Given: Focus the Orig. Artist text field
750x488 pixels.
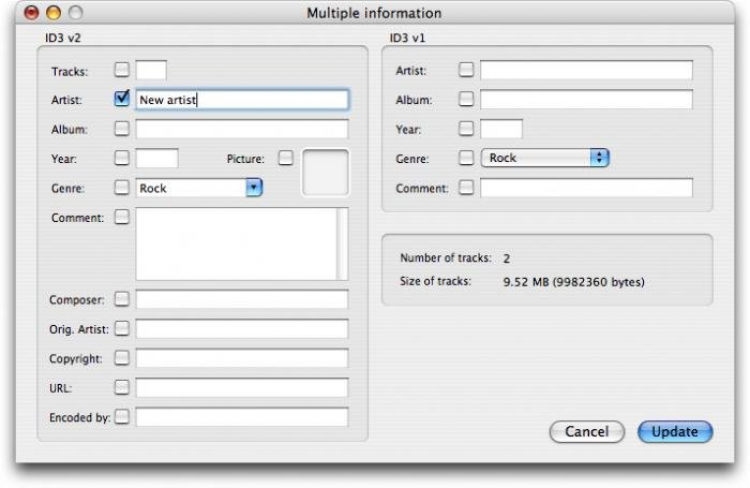Looking at the screenshot, I should coord(242,329).
